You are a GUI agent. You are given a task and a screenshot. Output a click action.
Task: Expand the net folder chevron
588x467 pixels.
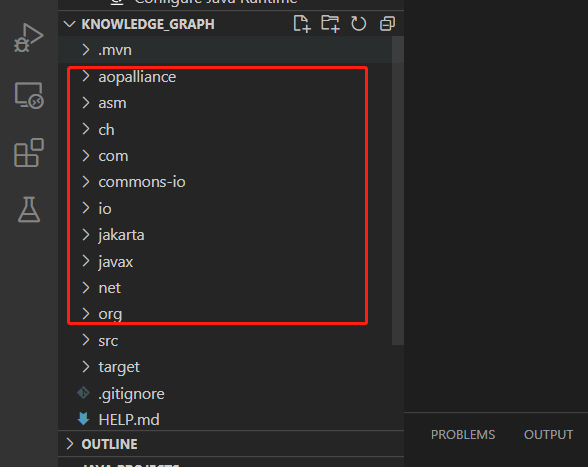coord(86,288)
